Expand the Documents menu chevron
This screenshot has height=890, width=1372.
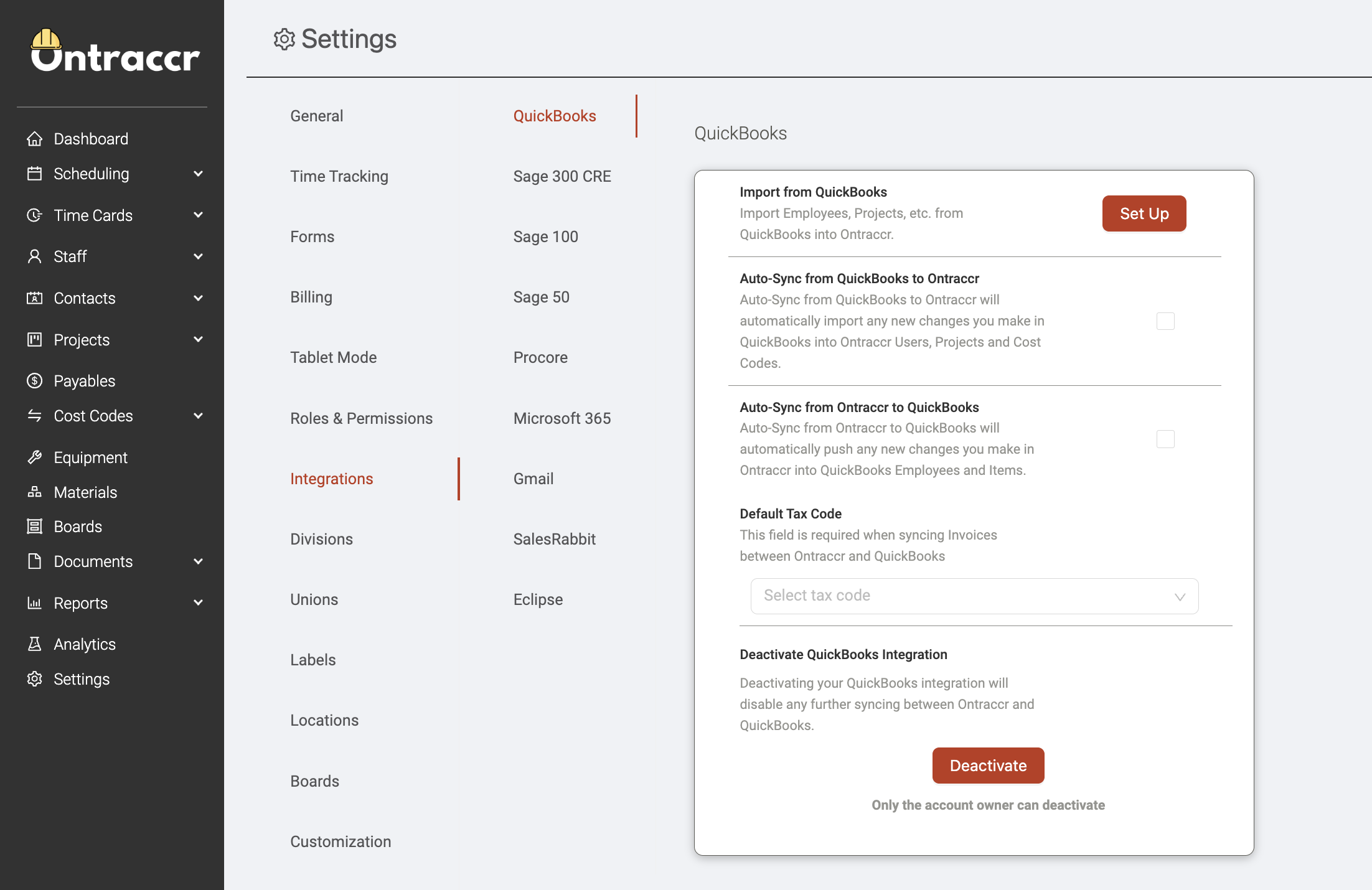(198, 561)
